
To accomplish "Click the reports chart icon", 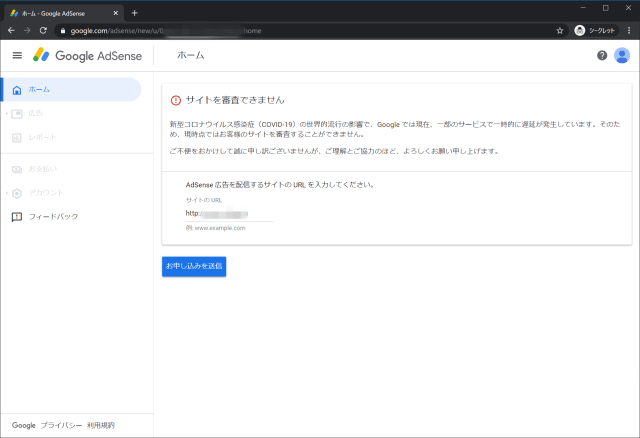I will [17, 138].
